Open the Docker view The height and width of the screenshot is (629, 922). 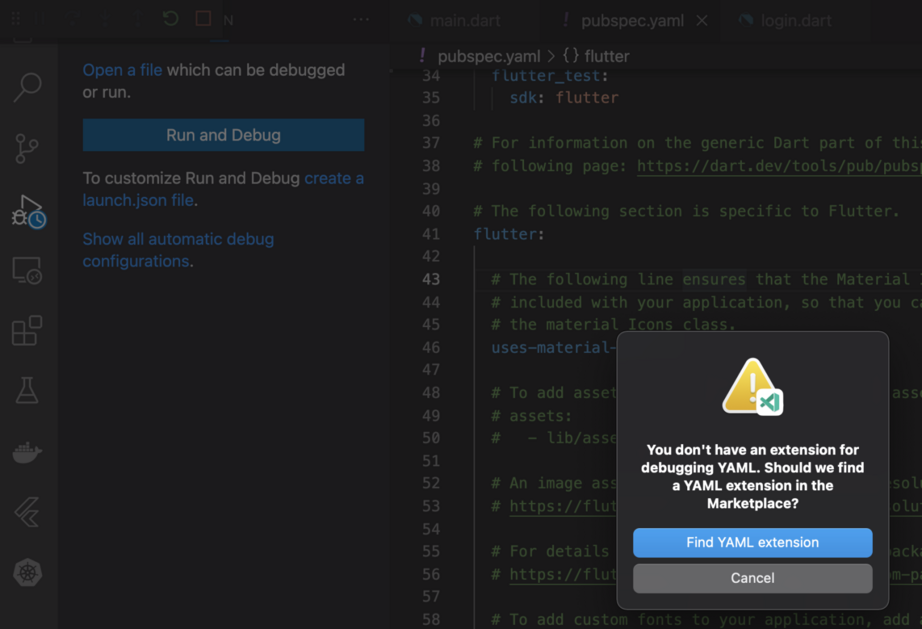click(x=27, y=452)
